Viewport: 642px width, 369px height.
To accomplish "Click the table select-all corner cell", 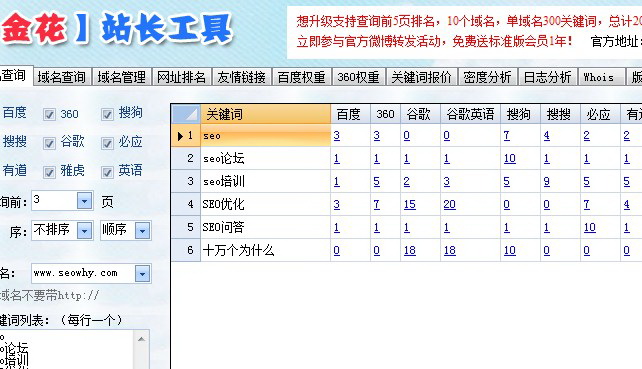I will [x=186, y=114].
